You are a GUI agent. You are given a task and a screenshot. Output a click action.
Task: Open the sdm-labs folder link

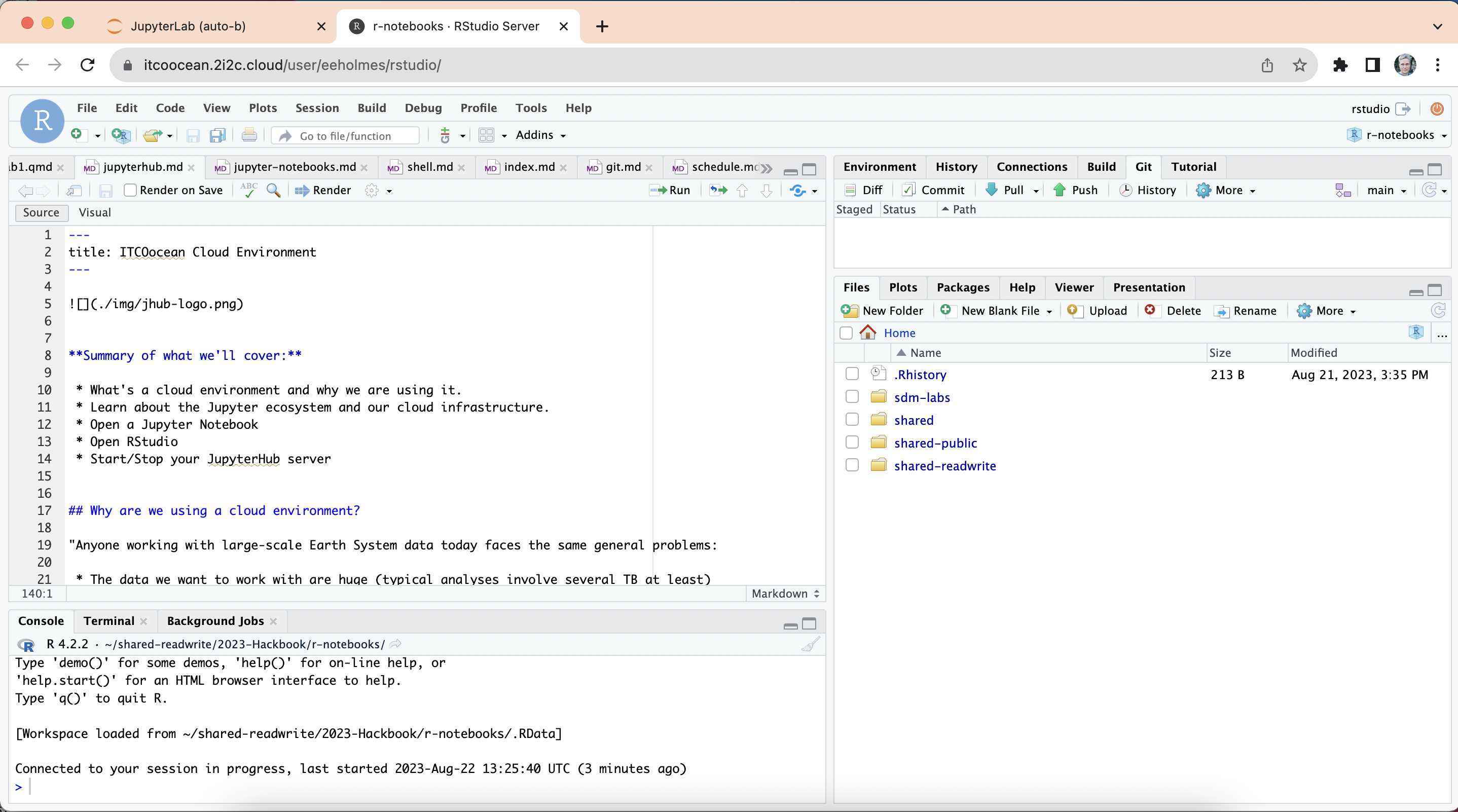(x=922, y=397)
